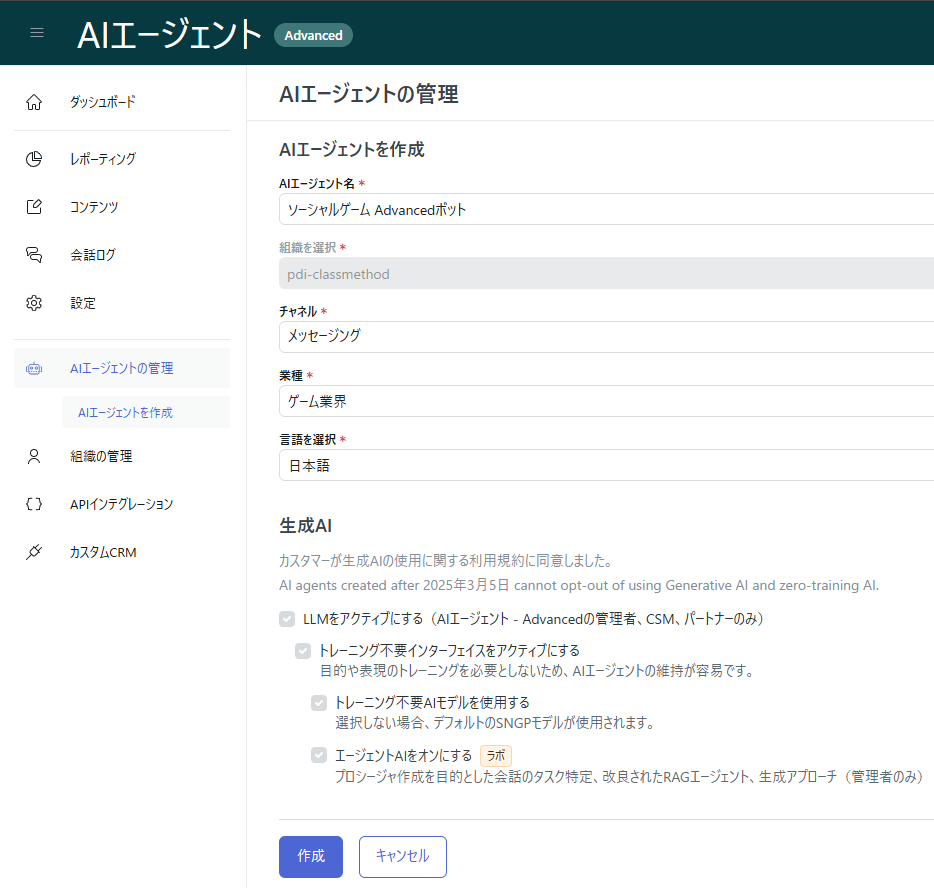Click the AIエージェント名 input field
The height and width of the screenshot is (888, 934).
pos(600,209)
